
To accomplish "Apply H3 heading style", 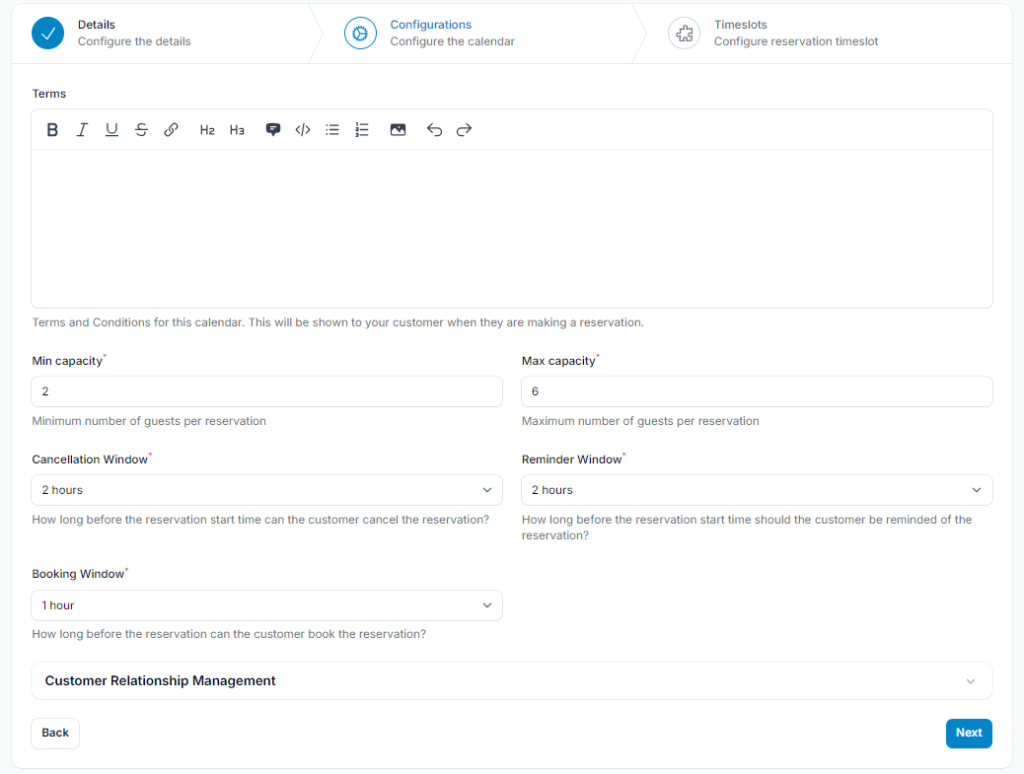I will click(237, 130).
